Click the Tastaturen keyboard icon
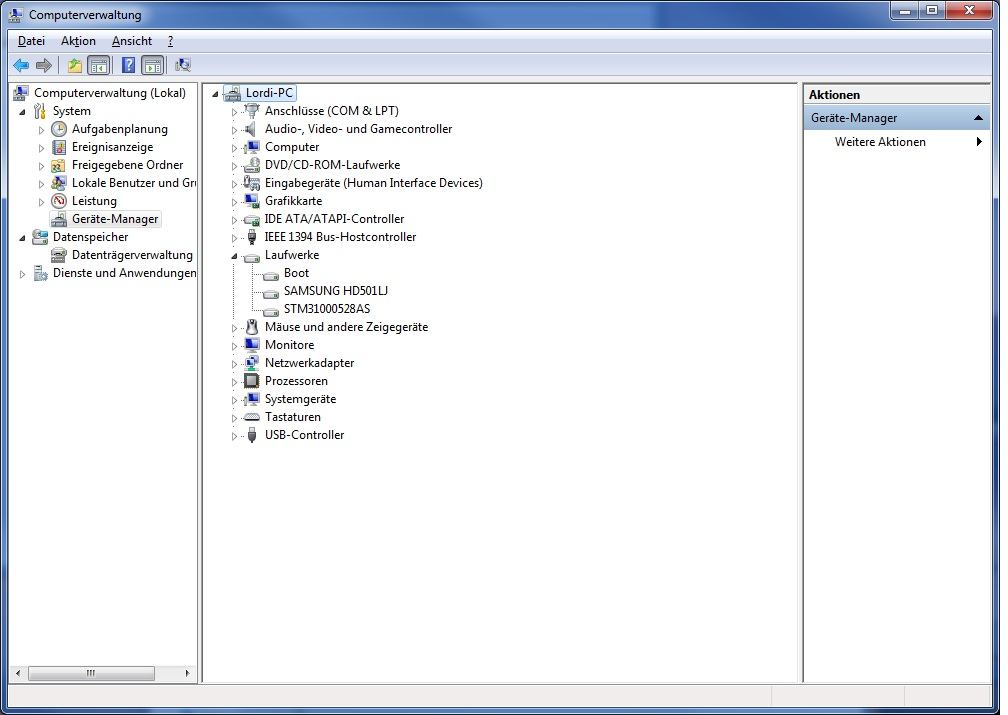Viewport: 1008px width, 715px height. (x=252, y=417)
